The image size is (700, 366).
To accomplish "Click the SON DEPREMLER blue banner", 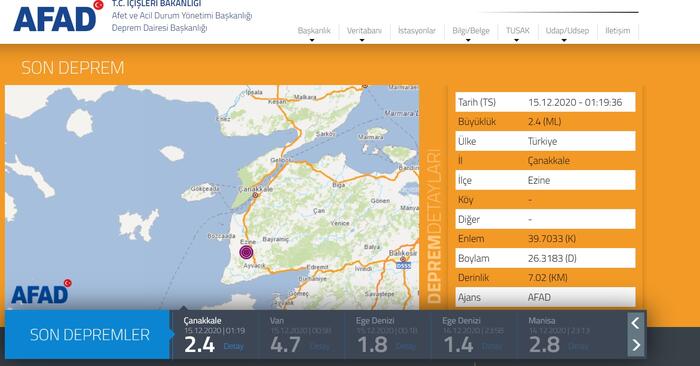I will point(88,335).
